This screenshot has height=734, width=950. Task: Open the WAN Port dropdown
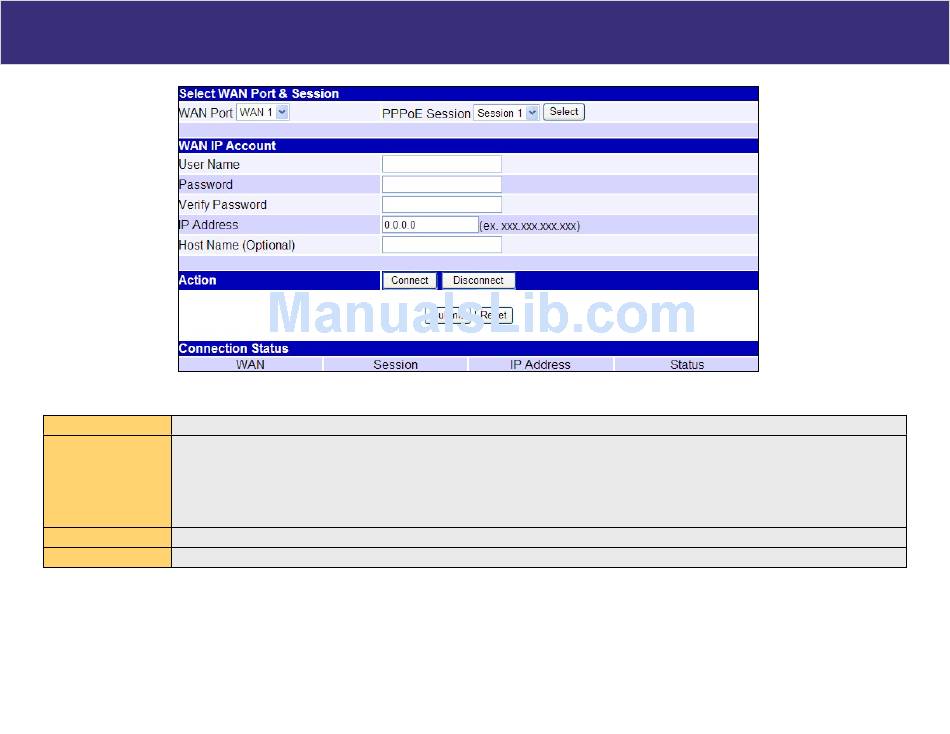[x=263, y=113]
